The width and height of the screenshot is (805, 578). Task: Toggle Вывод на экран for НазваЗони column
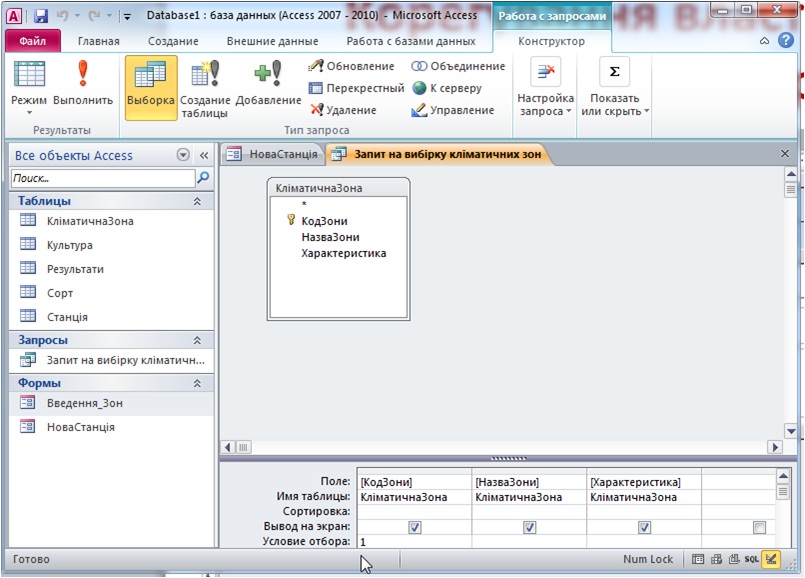tap(529, 527)
